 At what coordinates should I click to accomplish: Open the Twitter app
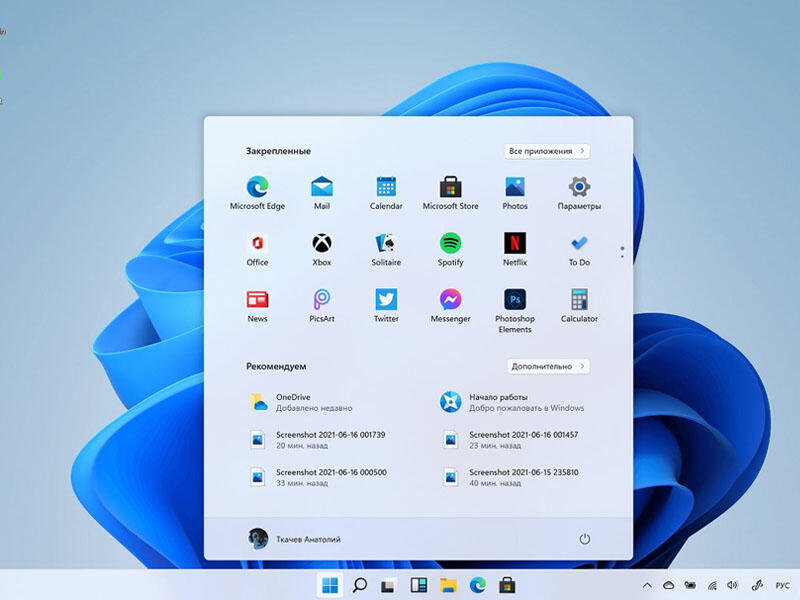tap(386, 306)
